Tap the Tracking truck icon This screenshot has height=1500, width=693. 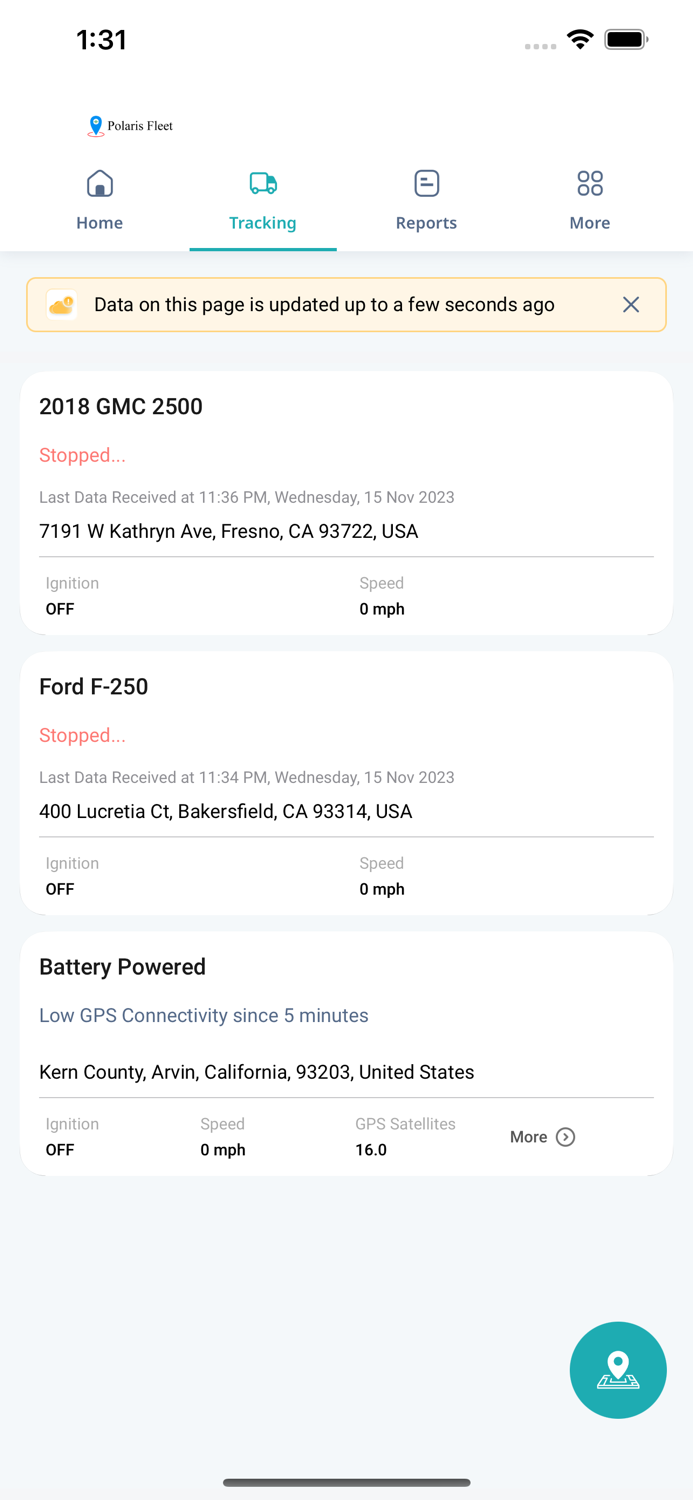coord(263,184)
